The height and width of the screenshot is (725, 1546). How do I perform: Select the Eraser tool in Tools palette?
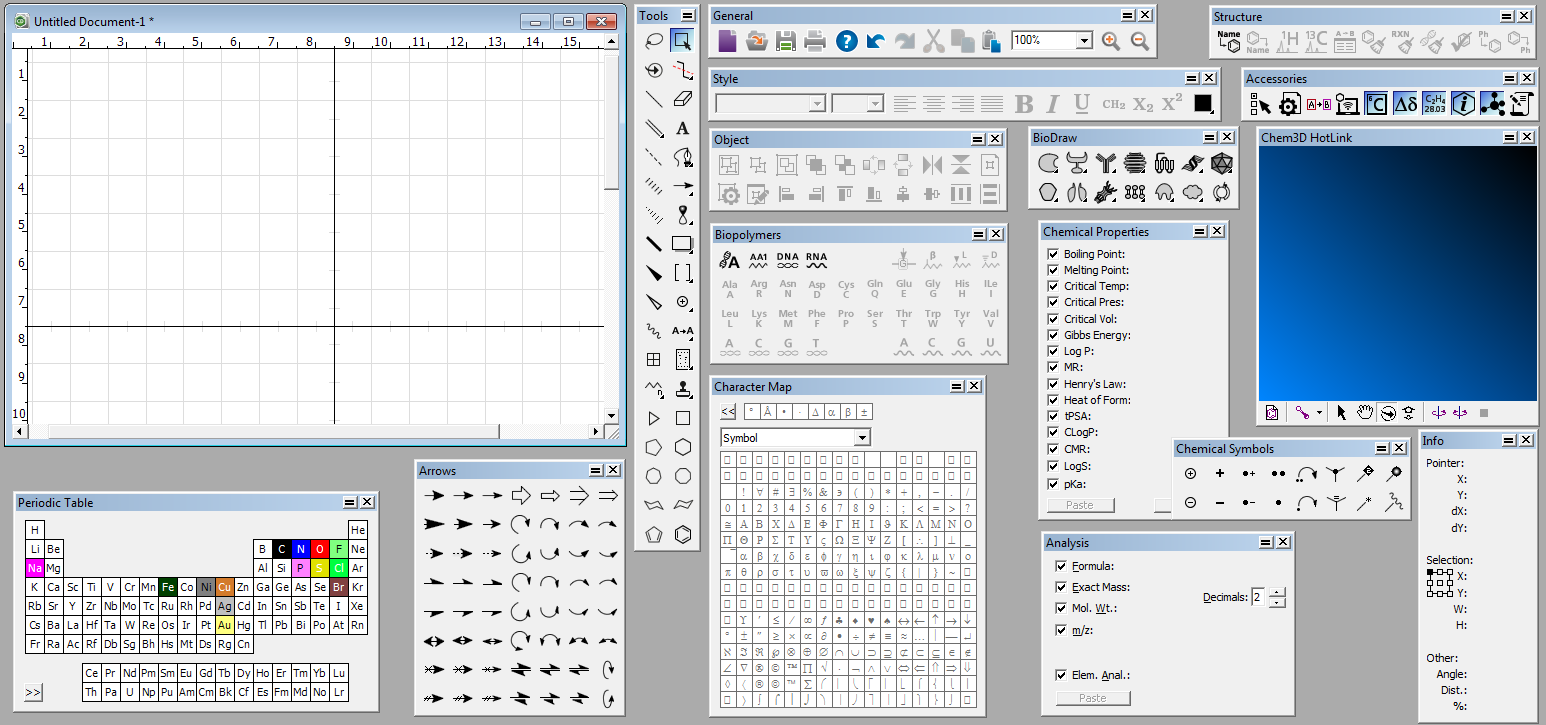click(683, 99)
